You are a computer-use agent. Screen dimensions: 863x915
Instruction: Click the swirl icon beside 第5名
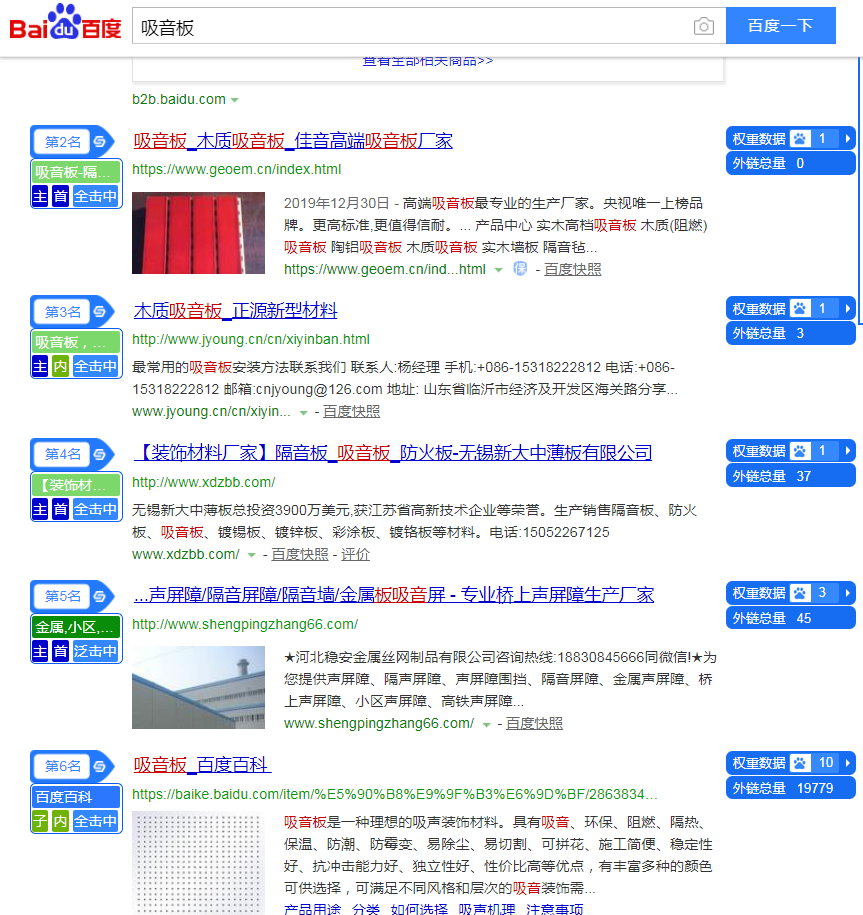(x=100, y=596)
